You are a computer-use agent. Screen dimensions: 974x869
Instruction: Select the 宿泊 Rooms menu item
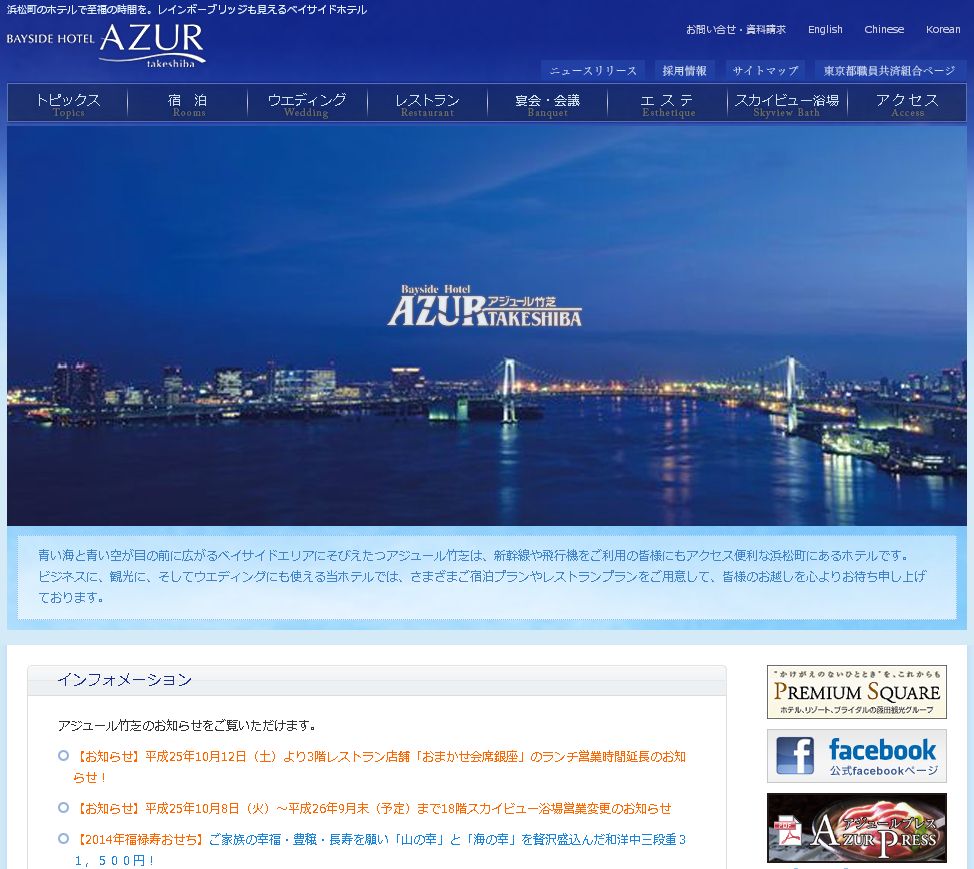[188, 104]
